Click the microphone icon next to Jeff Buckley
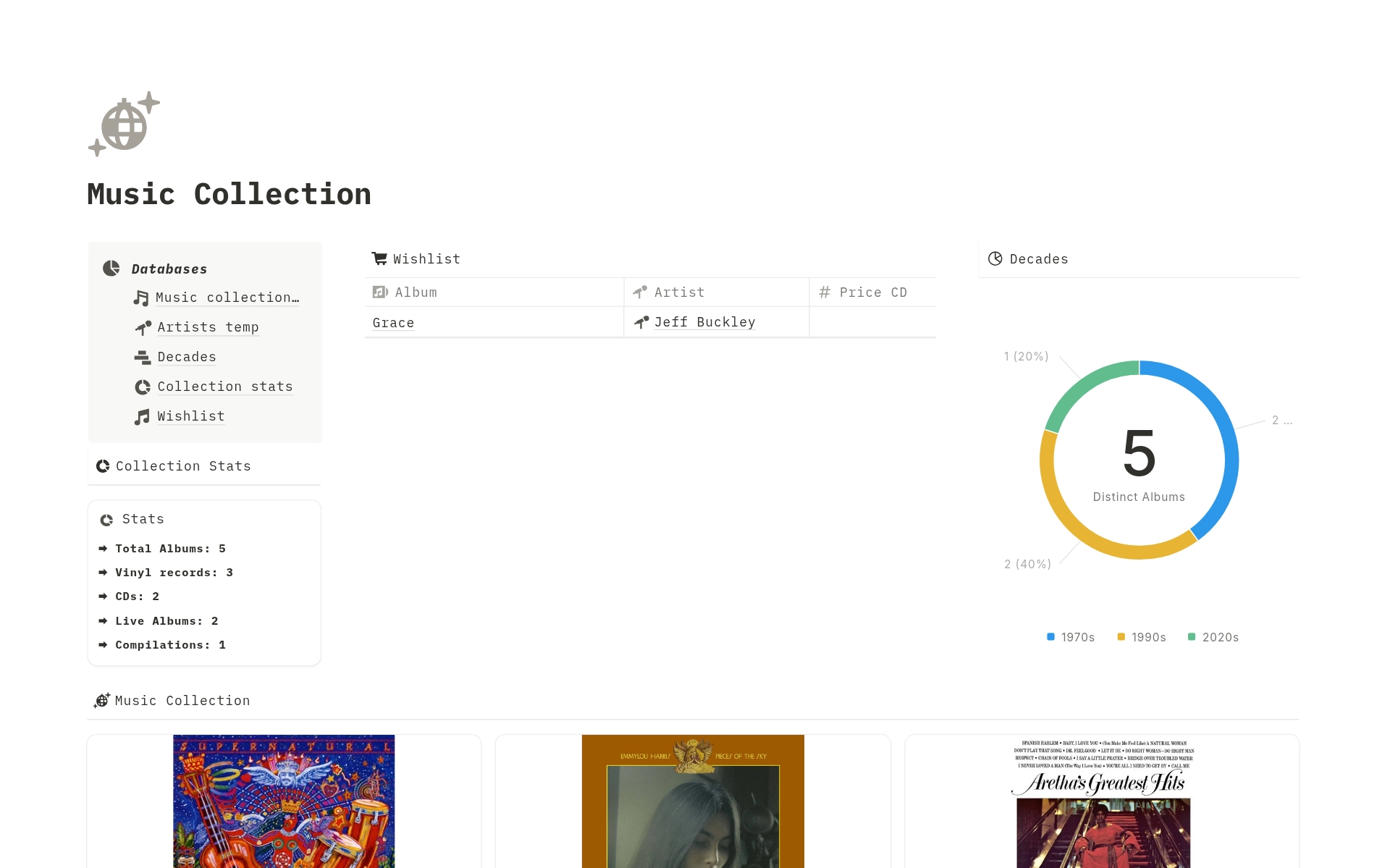Image resolution: width=1390 pixels, height=868 pixels. point(641,322)
